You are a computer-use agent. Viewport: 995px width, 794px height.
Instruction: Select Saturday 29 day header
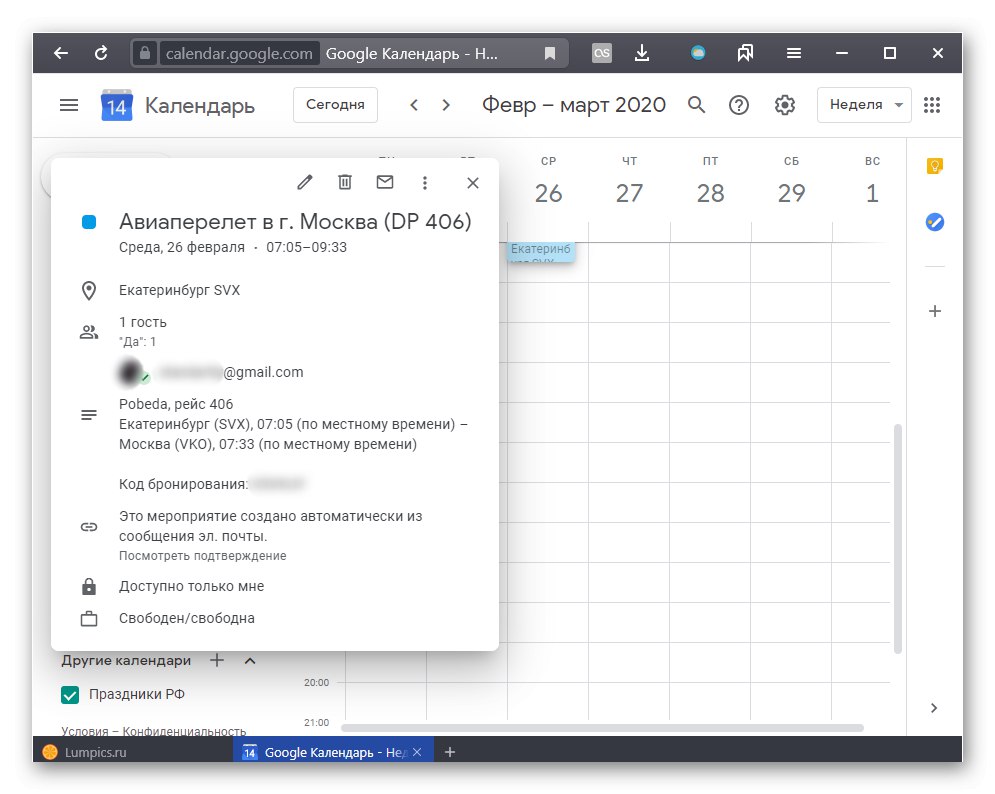(791, 193)
